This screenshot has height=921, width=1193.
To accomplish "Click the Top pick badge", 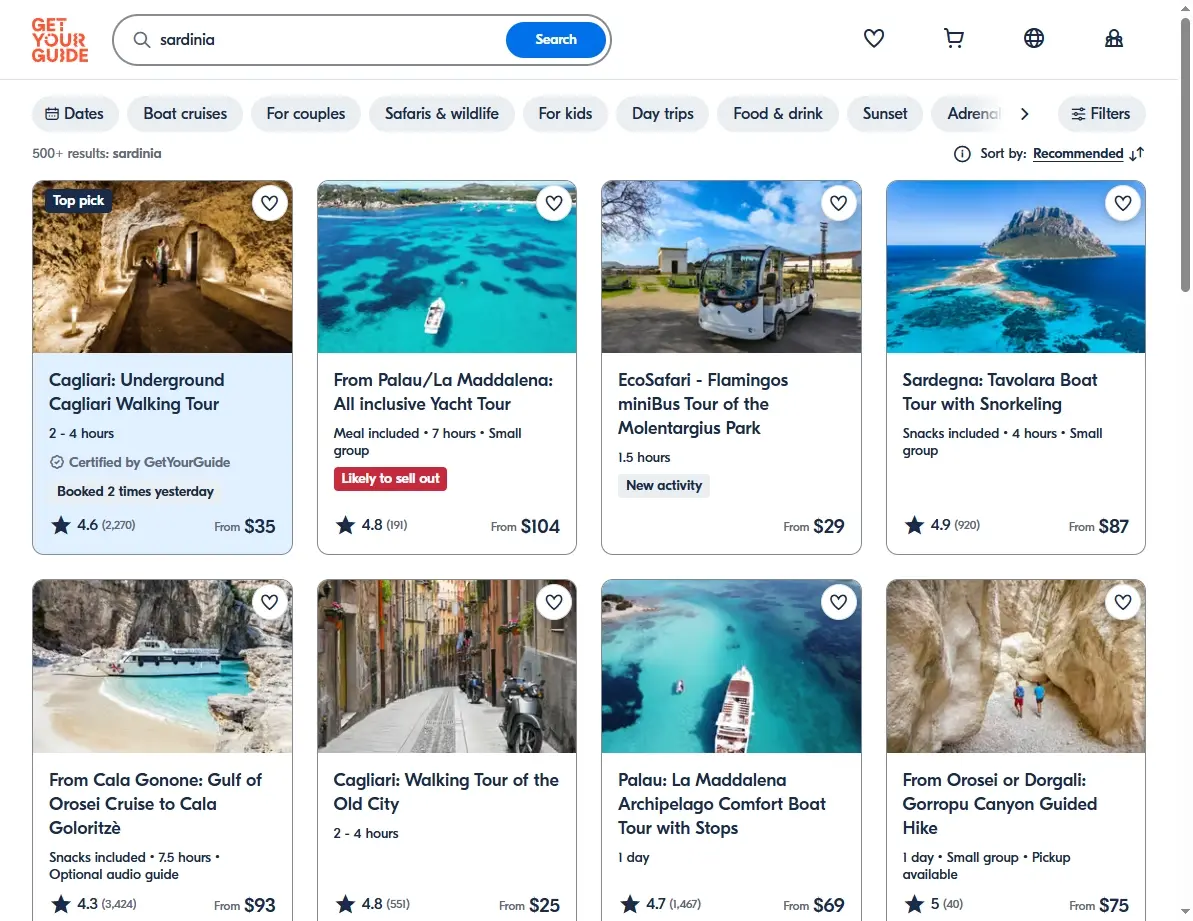I will click(x=78, y=201).
